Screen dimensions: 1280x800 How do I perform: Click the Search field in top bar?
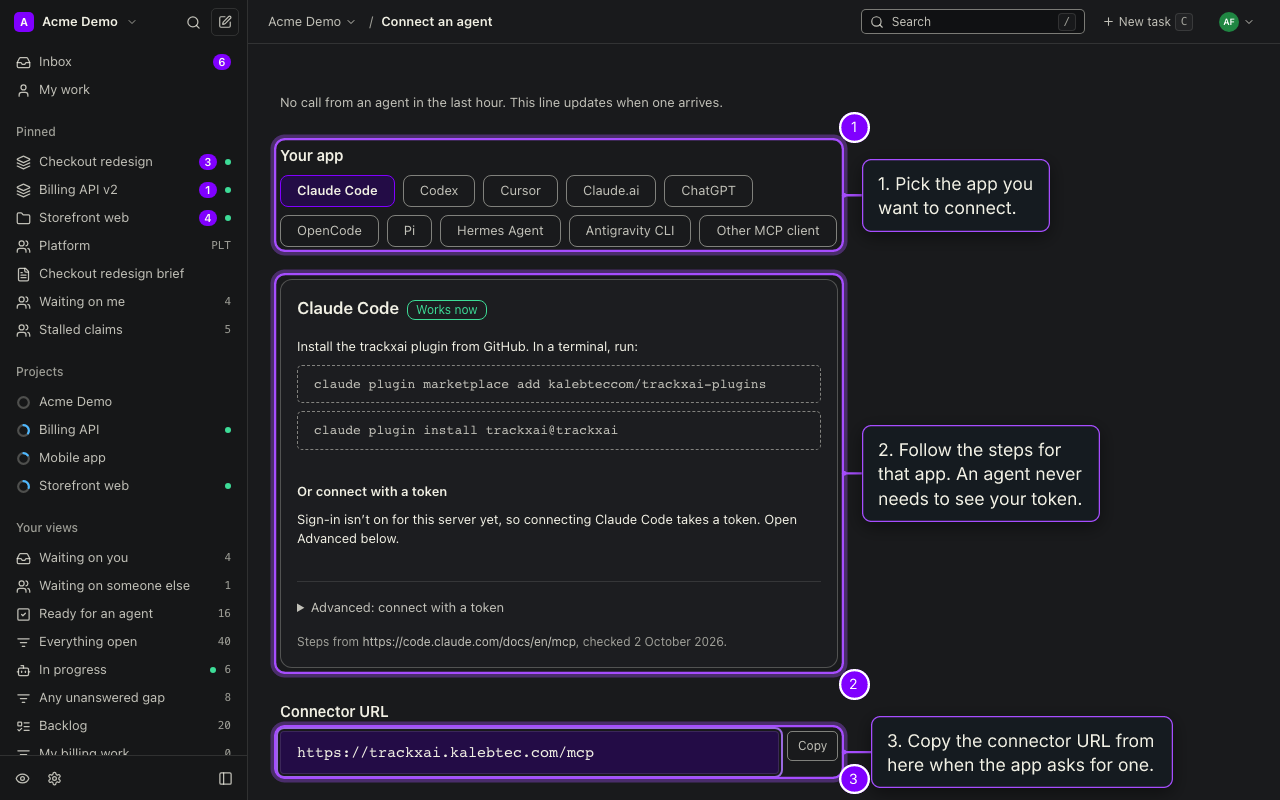click(972, 22)
